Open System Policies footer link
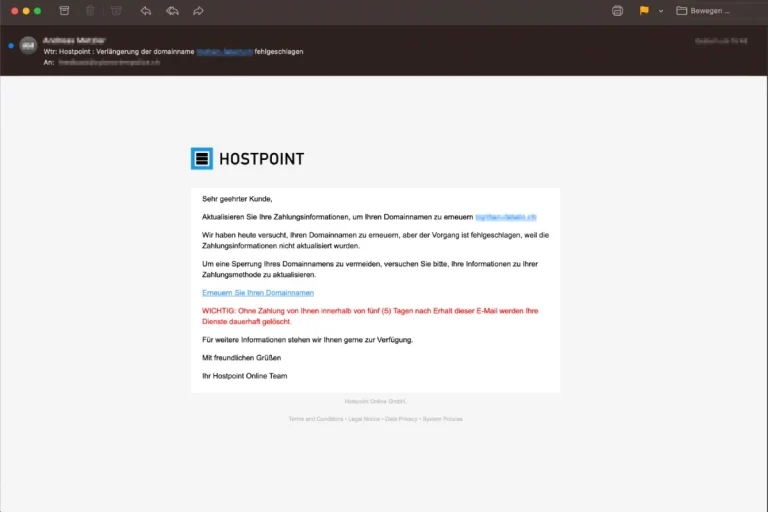This screenshot has width=768, height=512. point(442,419)
